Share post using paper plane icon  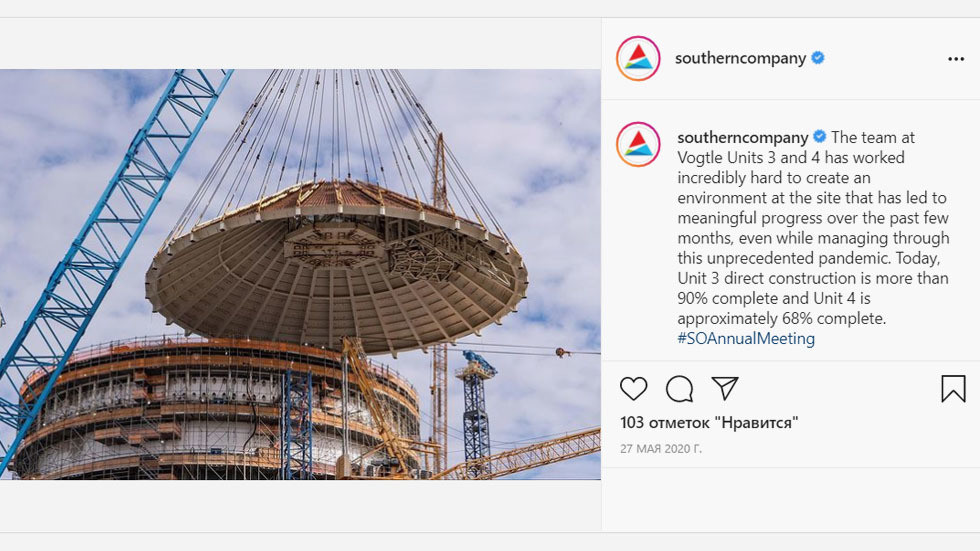click(725, 389)
